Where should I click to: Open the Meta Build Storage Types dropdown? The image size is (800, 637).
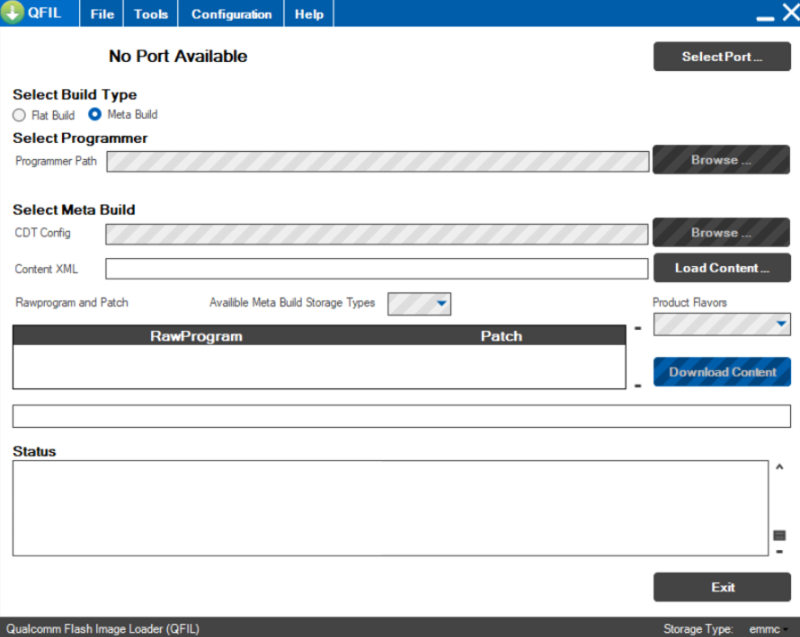pos(419,304)
